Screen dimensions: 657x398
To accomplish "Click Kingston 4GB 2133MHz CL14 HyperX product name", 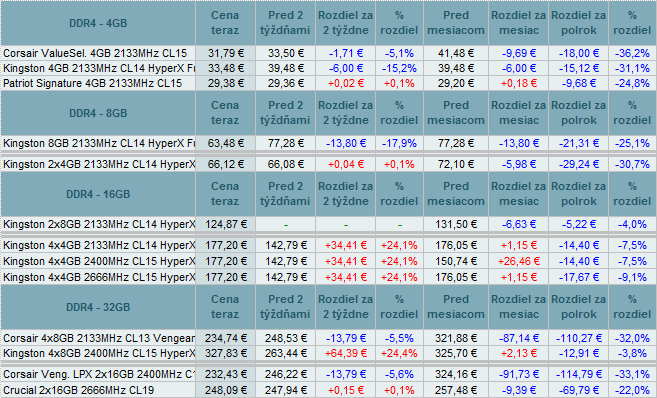I will (x=98, y=68).
